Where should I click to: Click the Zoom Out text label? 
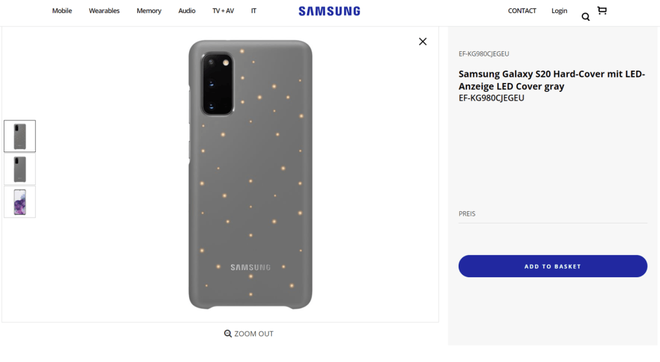point(254,334)
